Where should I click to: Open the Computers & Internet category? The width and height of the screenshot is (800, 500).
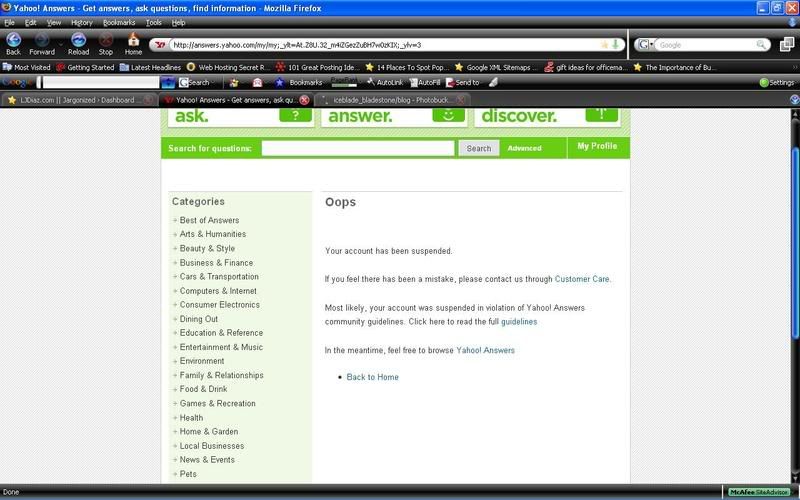point(218,291)
